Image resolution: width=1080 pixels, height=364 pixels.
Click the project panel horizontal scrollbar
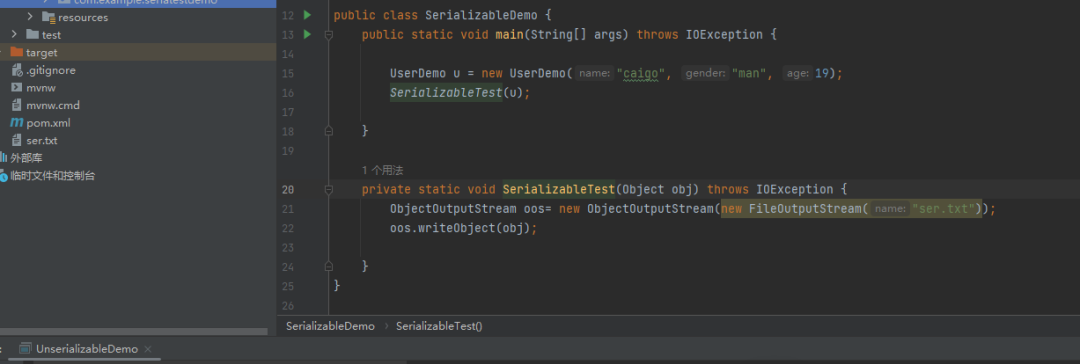[134, 332]
